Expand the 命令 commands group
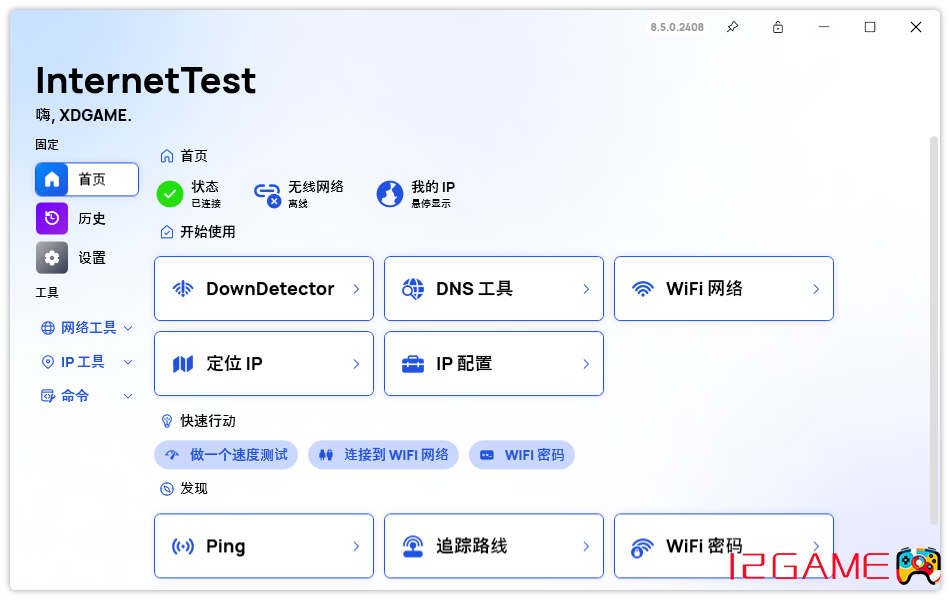This screenshot has height=600, width=950. pos(87,396)
